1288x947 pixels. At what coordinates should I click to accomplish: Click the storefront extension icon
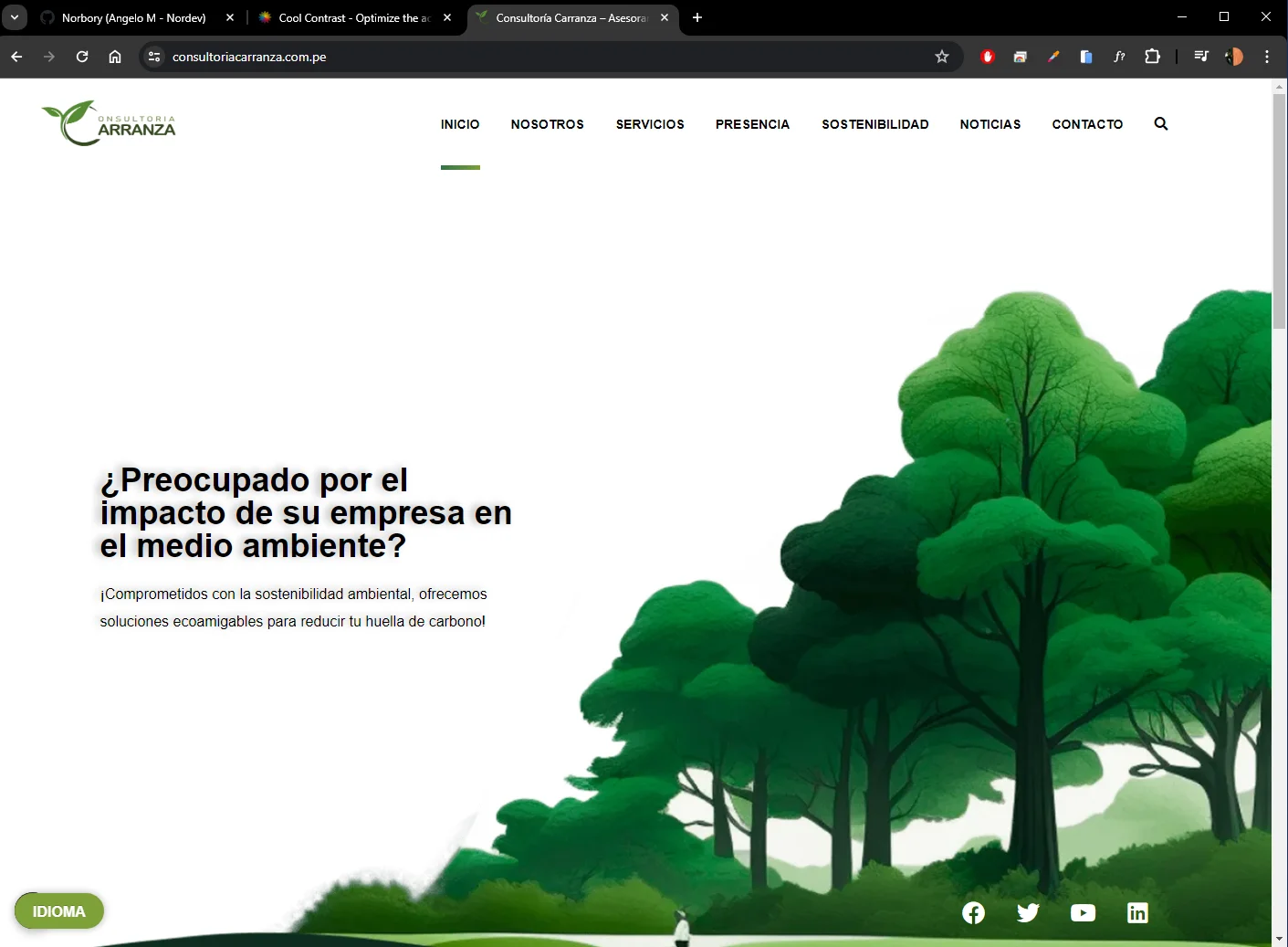[x=1021, y=57]
